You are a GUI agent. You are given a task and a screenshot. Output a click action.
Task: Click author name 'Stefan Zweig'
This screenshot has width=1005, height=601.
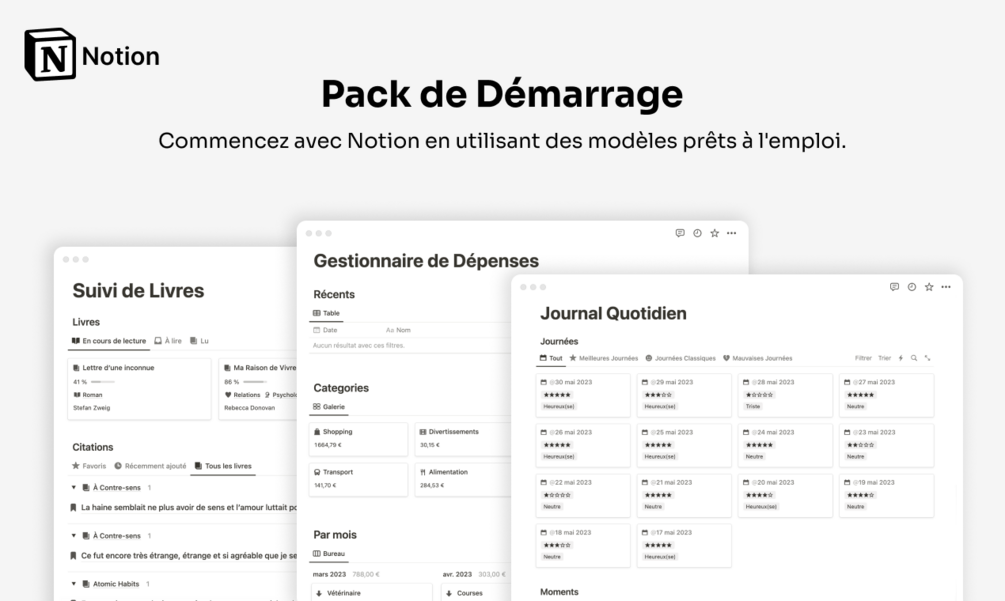tap(92, 408)
